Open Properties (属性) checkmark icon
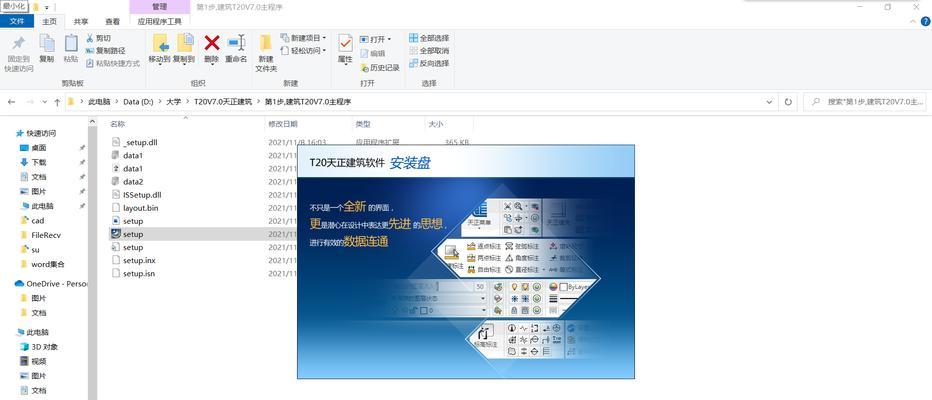The image size is (932, 400). tap(345, 43)
